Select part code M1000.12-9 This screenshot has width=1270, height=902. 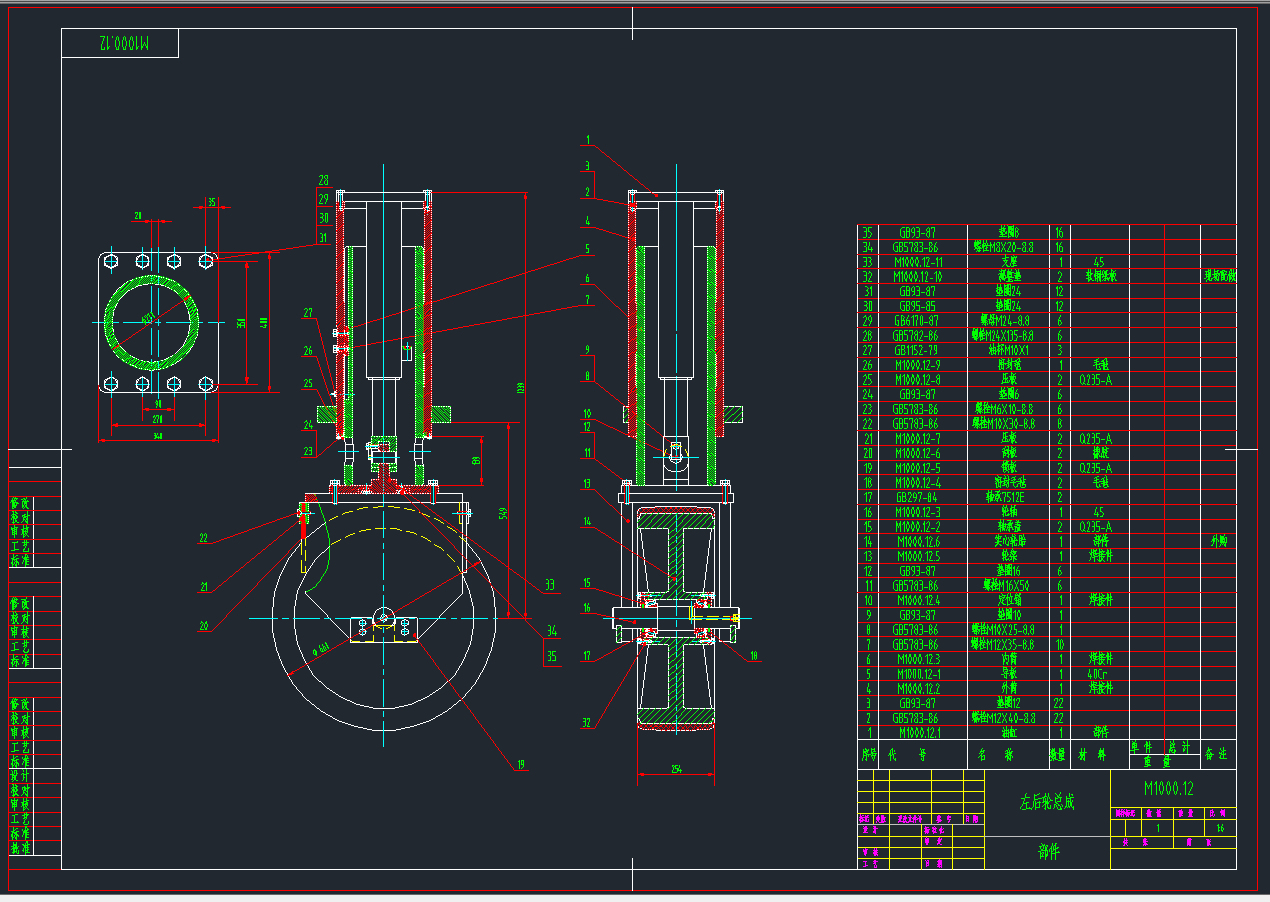(x=918, y=365)
